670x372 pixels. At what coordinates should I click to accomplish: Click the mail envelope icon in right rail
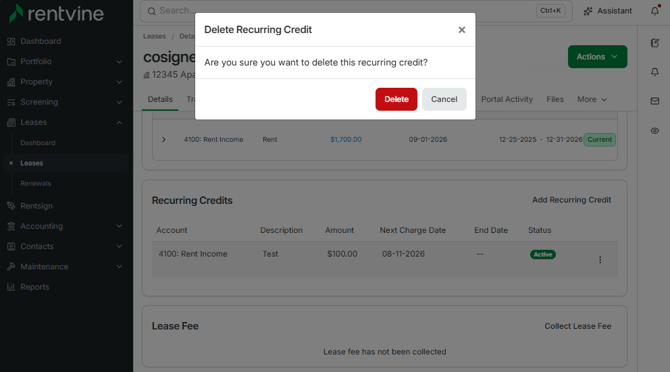coord(655,101)
